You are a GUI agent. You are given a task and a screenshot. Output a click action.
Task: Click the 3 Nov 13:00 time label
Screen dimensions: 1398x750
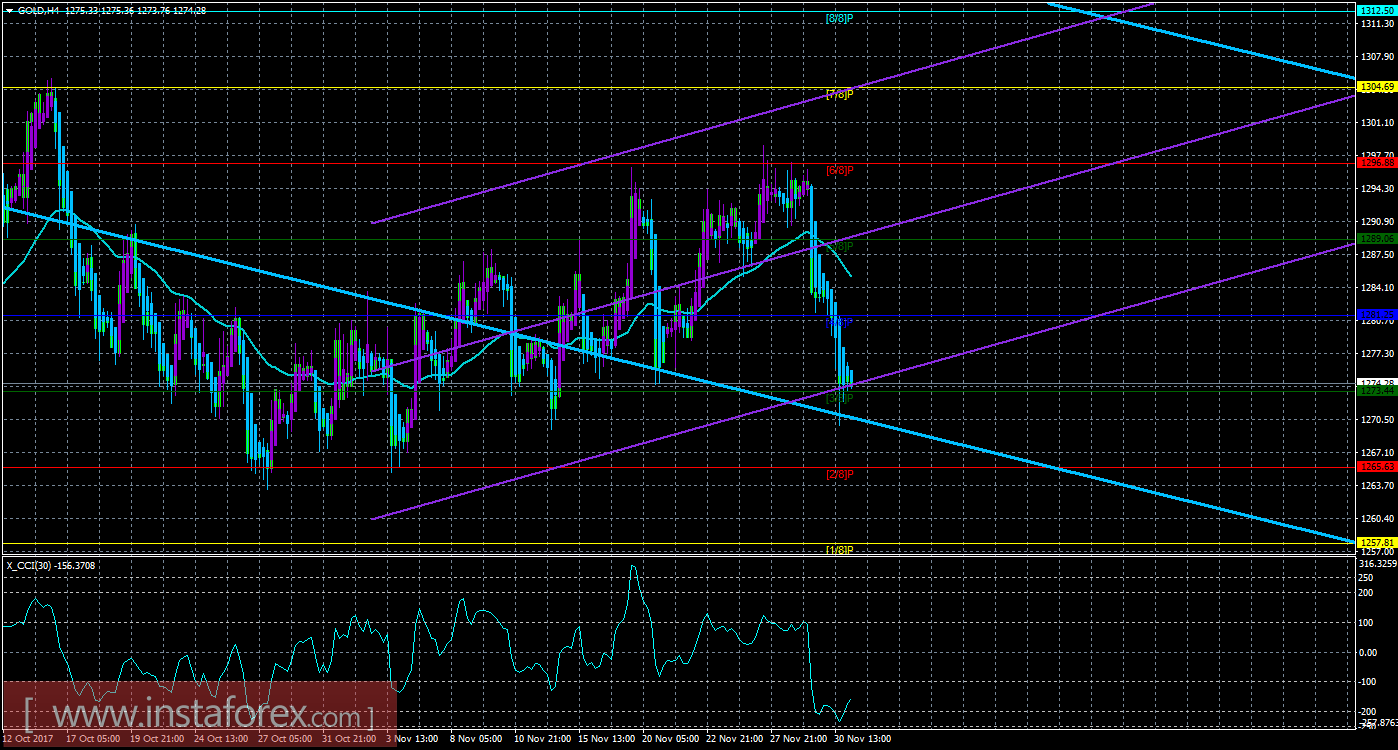point(412,740)
